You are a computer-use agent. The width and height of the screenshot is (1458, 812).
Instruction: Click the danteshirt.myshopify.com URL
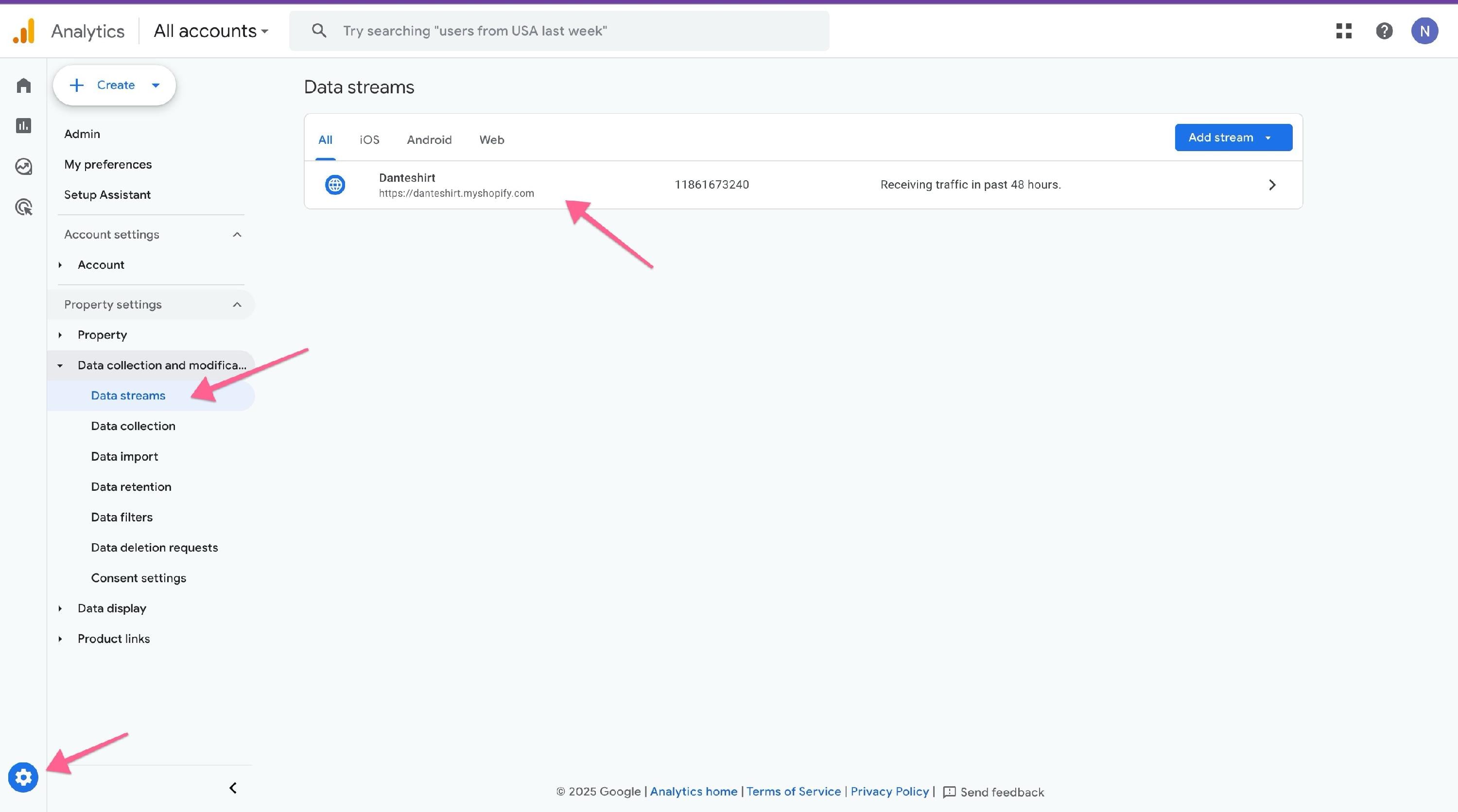[x=456, y=193]
